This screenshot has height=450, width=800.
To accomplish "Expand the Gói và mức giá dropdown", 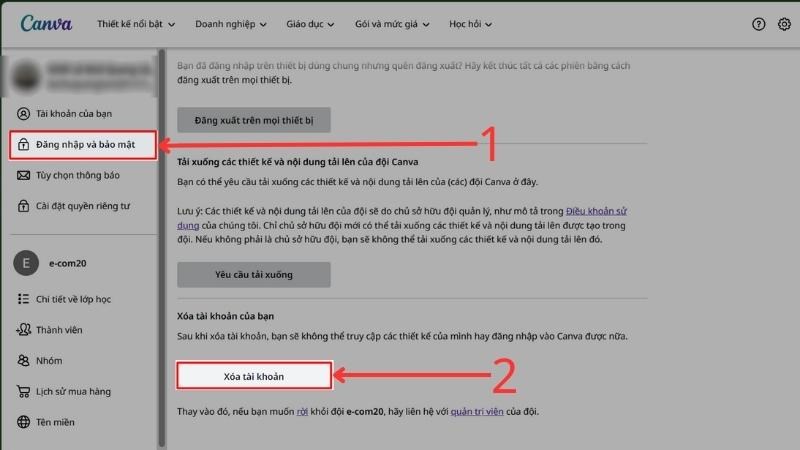I will click(392, 24).
